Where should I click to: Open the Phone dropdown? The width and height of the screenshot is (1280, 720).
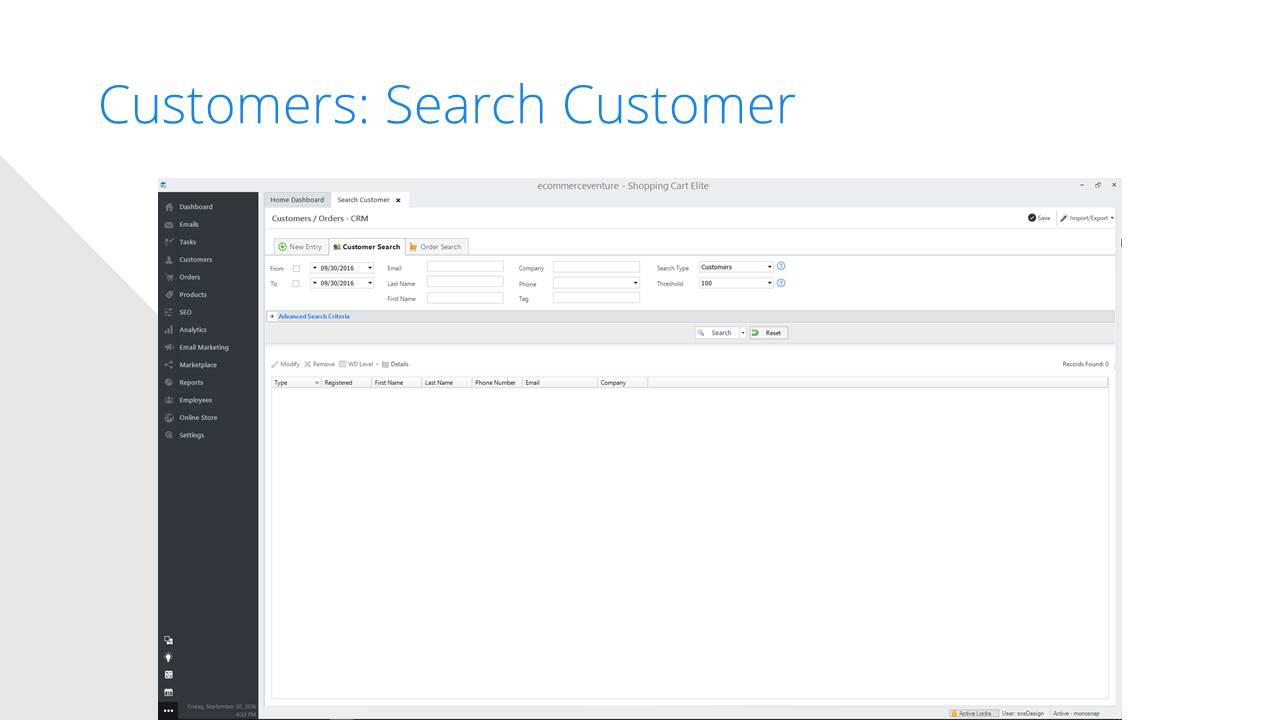pos(635,283)
